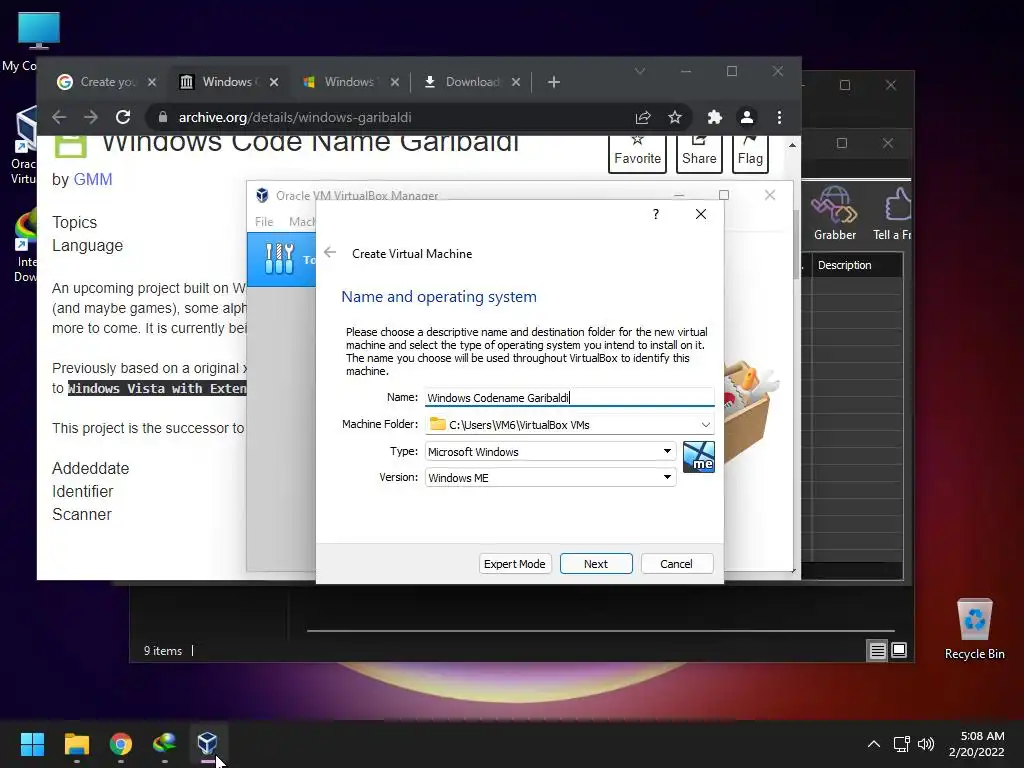
Task: Click the help question mark in dialog
Action: (x=656, y=214)
